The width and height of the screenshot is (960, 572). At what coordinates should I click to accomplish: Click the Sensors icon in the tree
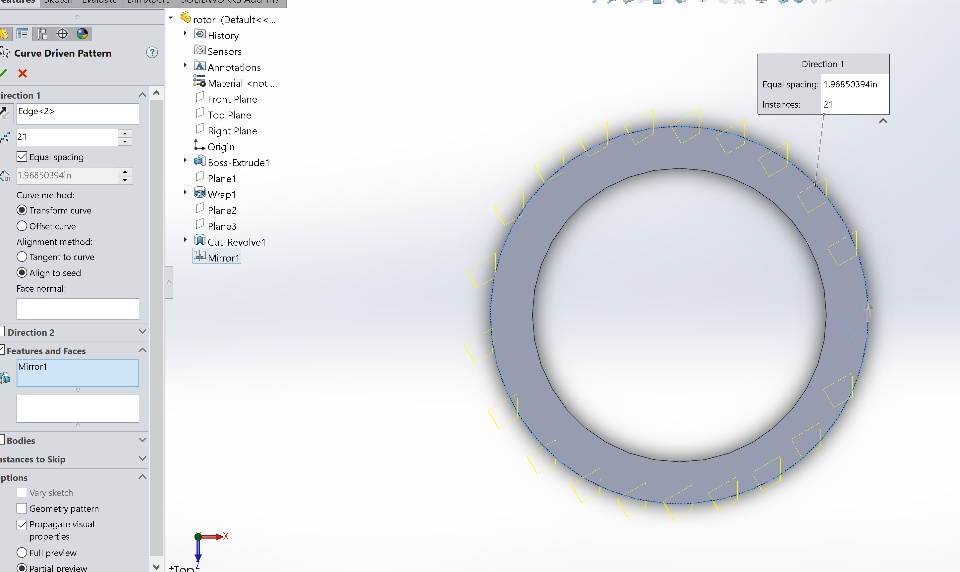click(x=200, y=50)
